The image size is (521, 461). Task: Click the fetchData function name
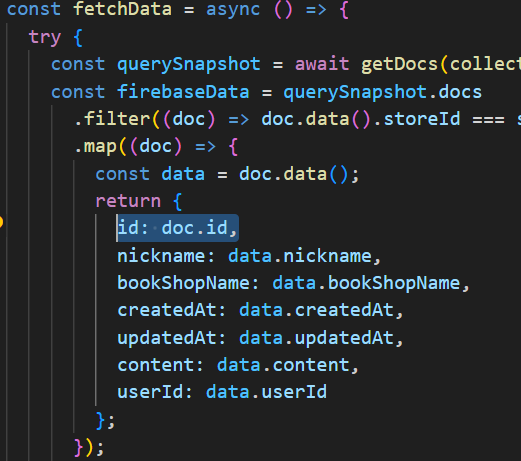[x=122, y=9]
